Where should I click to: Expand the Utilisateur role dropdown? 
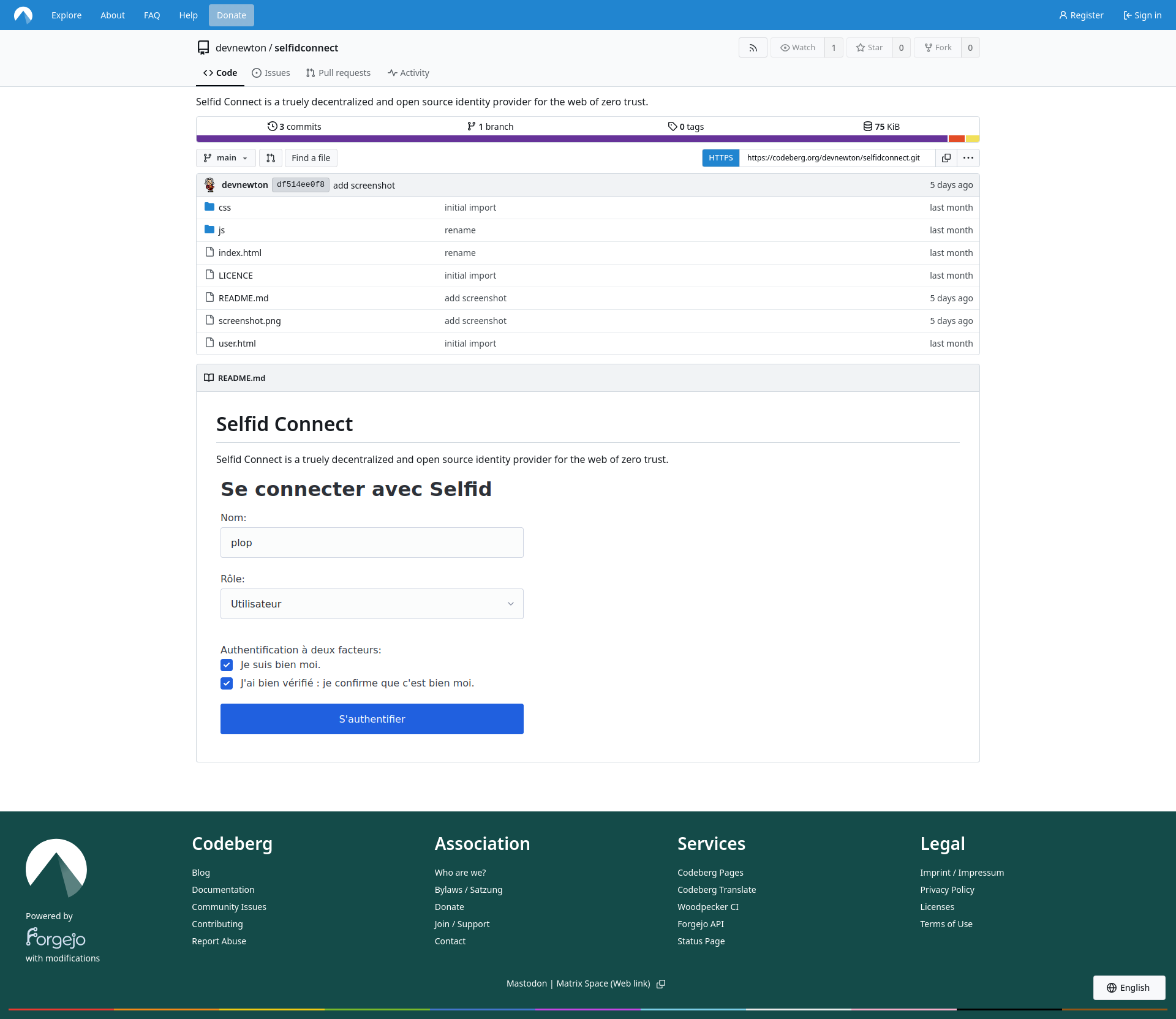[x=372, y=604]
